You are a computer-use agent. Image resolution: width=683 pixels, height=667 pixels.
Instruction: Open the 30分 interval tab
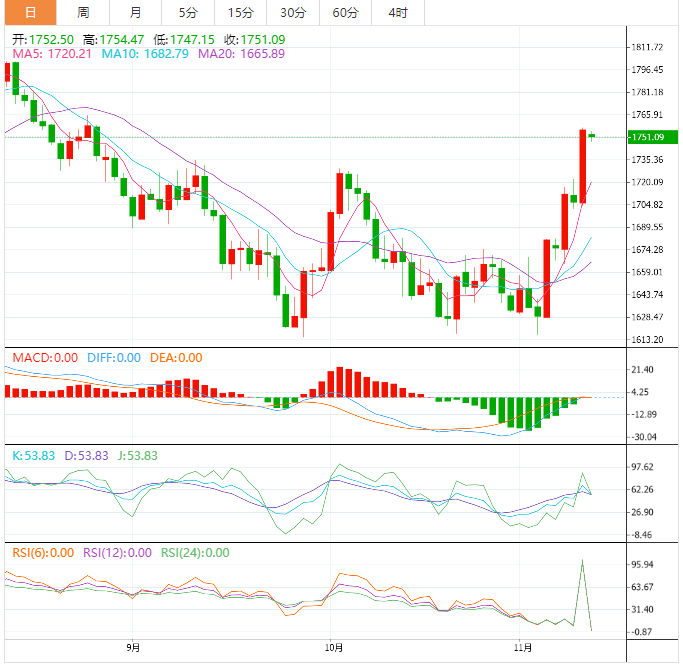click(x=293, y=12)
